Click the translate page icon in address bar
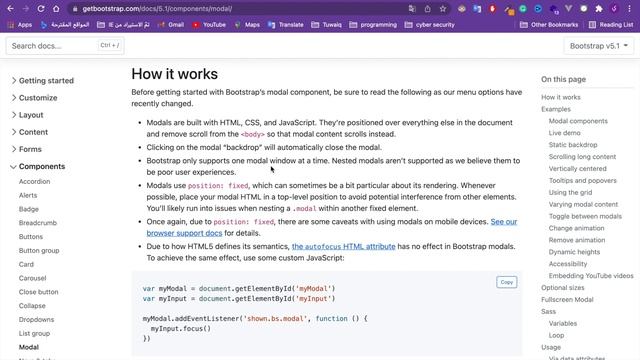The width and height of the screenshot is (640, 360). (412, 9)
